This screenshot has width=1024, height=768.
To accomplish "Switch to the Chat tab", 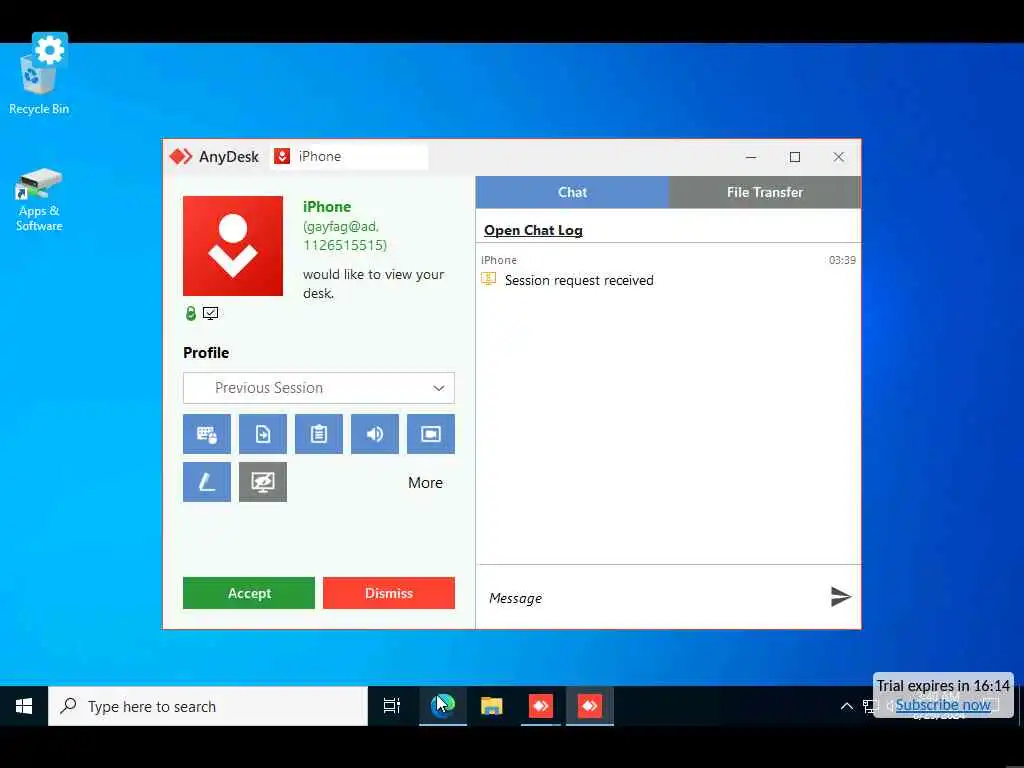I will pos(572,192).
